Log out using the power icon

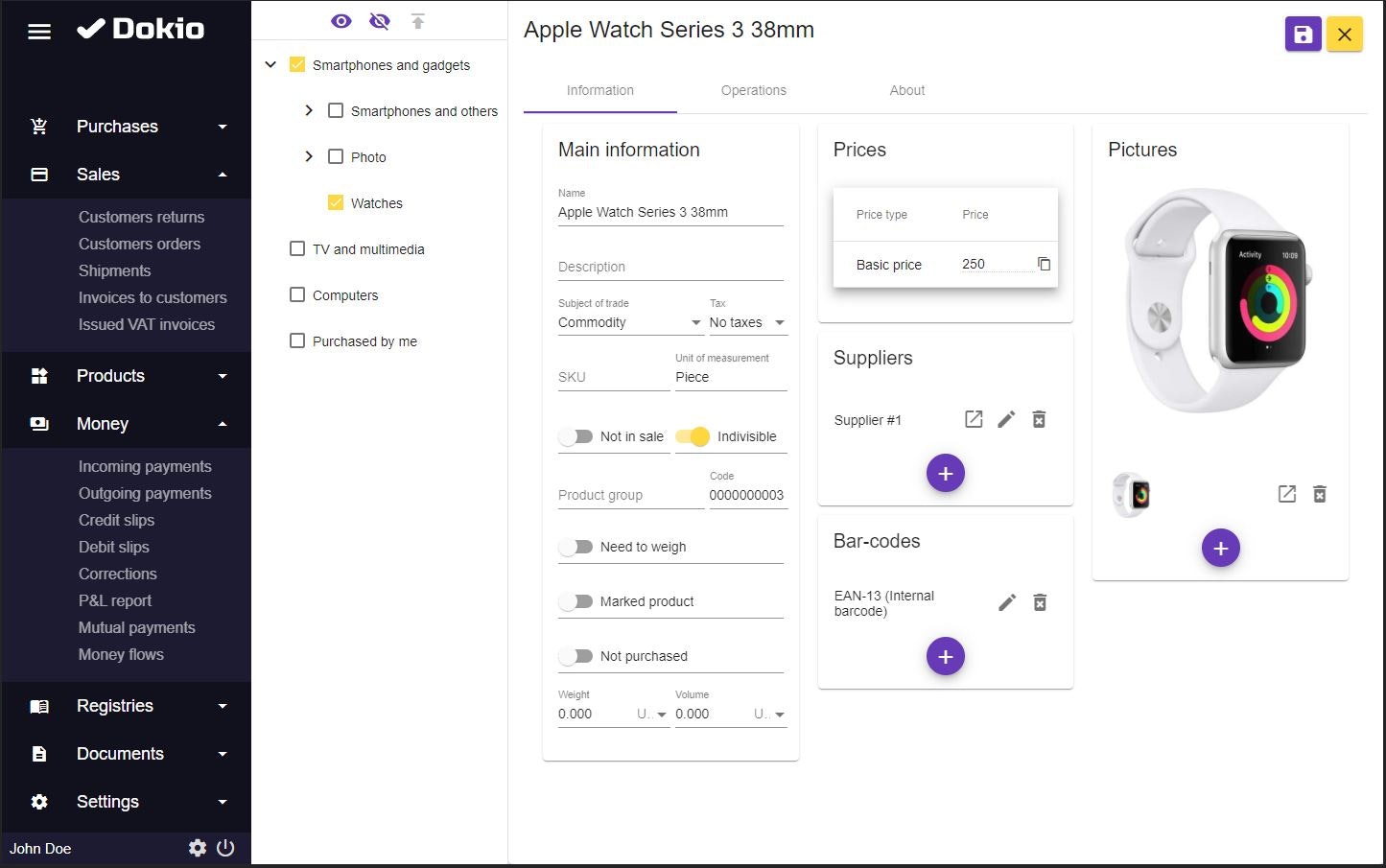pos(225,848)
